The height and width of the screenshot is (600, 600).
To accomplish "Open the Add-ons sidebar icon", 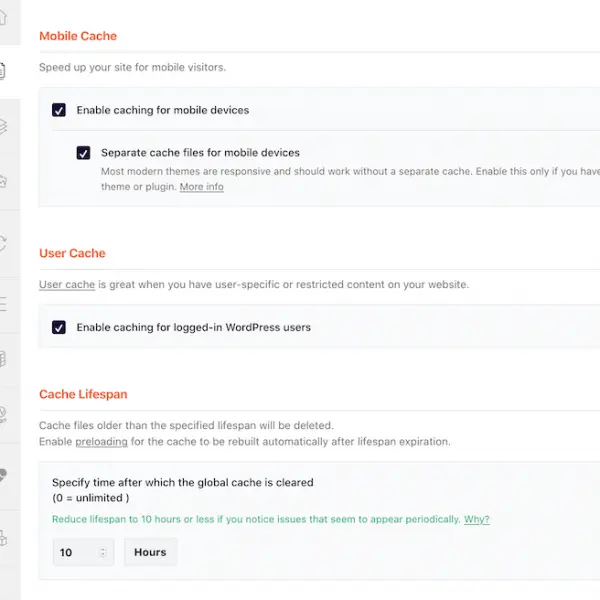I will (5, 538).
